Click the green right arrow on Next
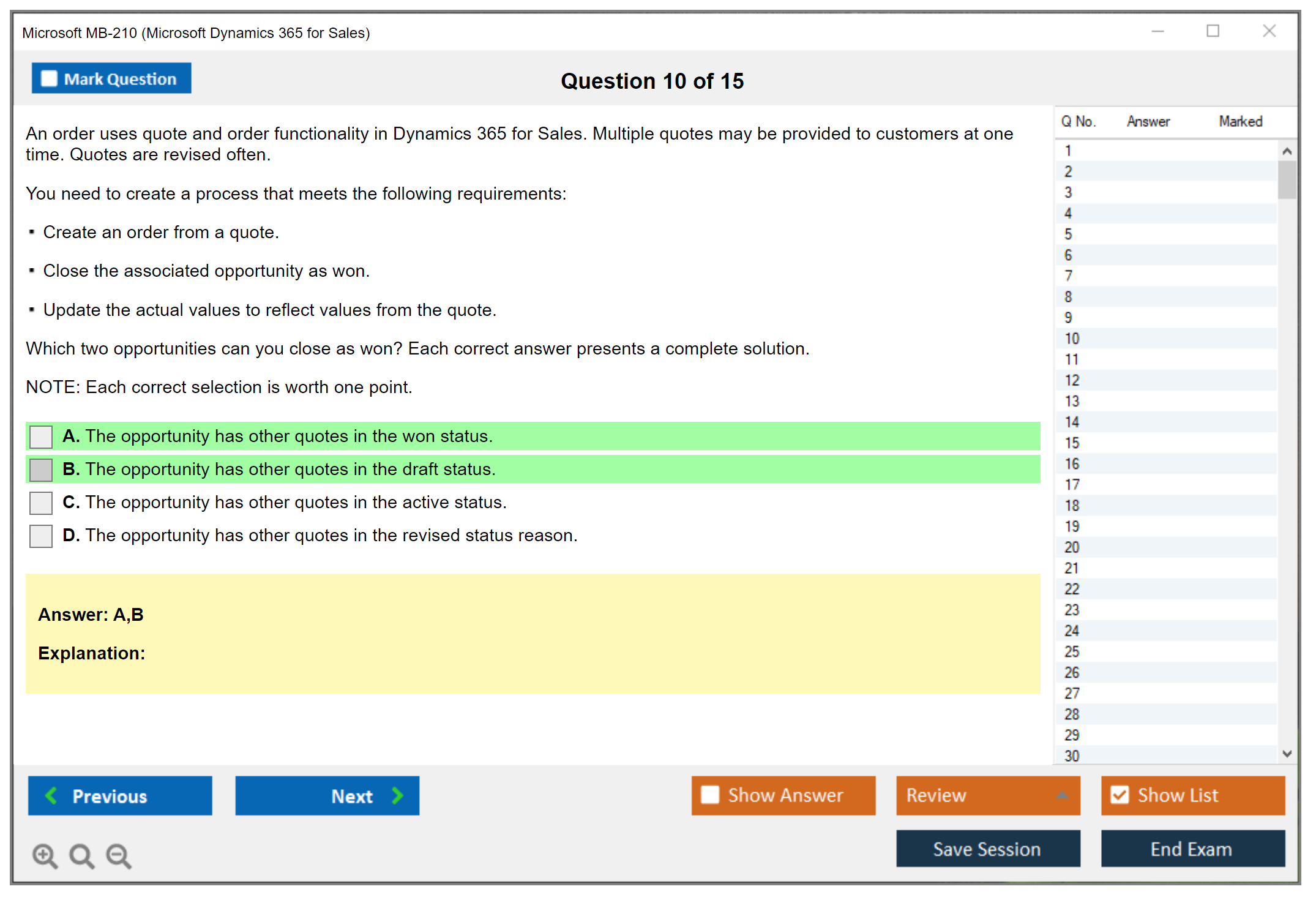 (397, 795)
